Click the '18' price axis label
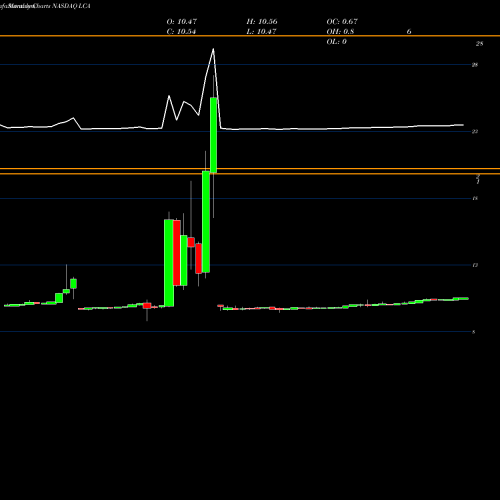The width and height of the screenshot is (500, 500). (x=475, y=198)
